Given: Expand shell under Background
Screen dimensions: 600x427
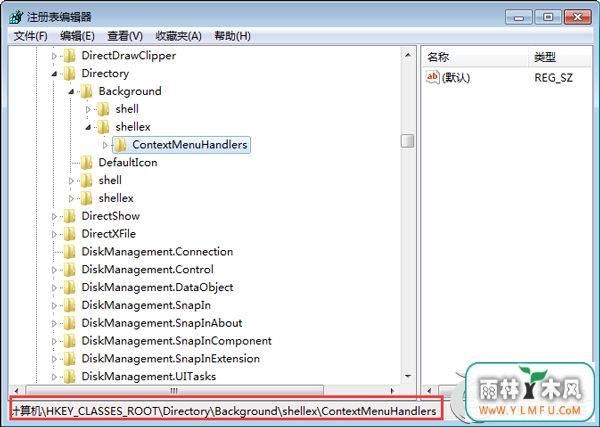Looking at the screenshot, I should point(88,109).
